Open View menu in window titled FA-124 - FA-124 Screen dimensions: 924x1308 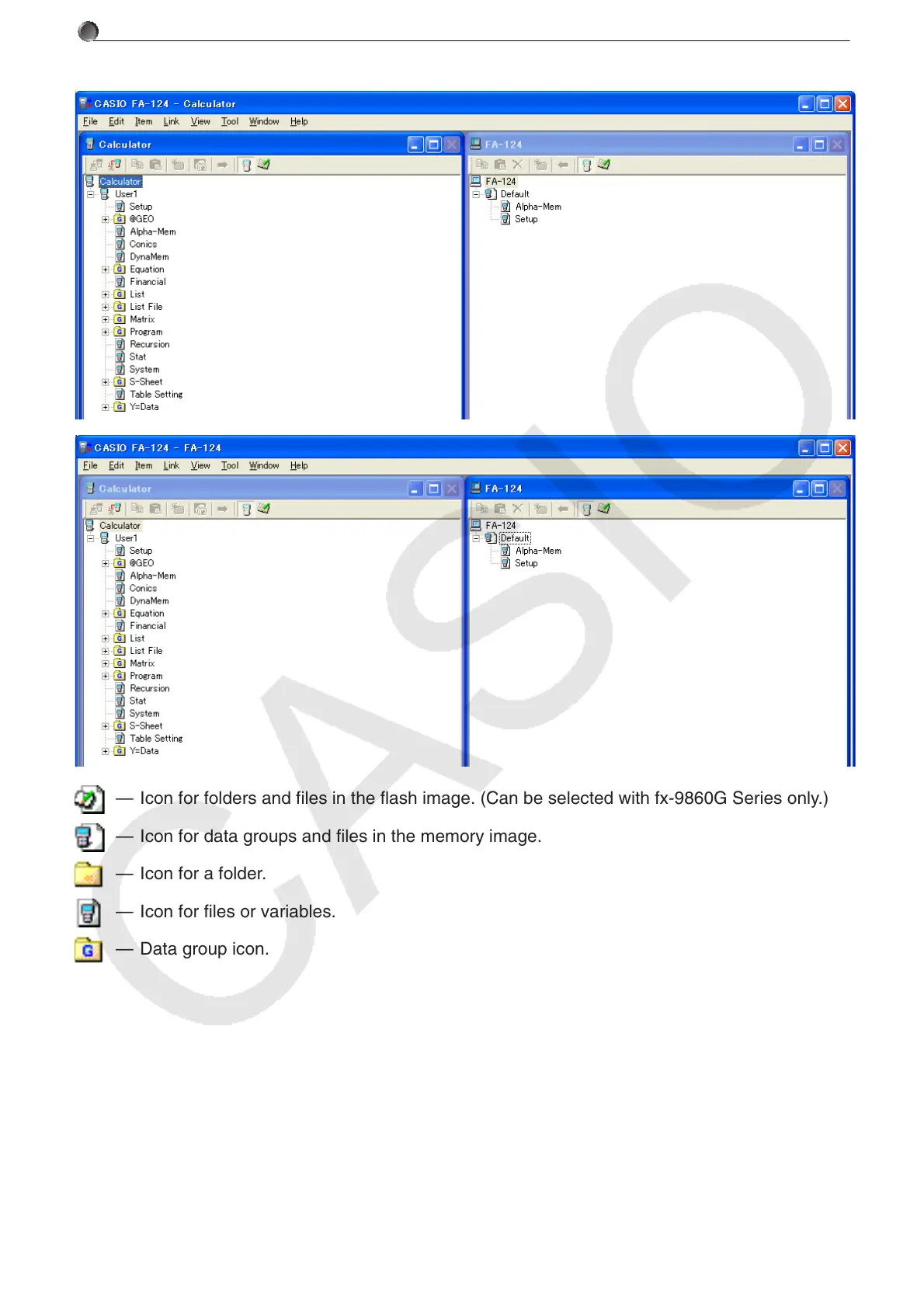point(200,465)
